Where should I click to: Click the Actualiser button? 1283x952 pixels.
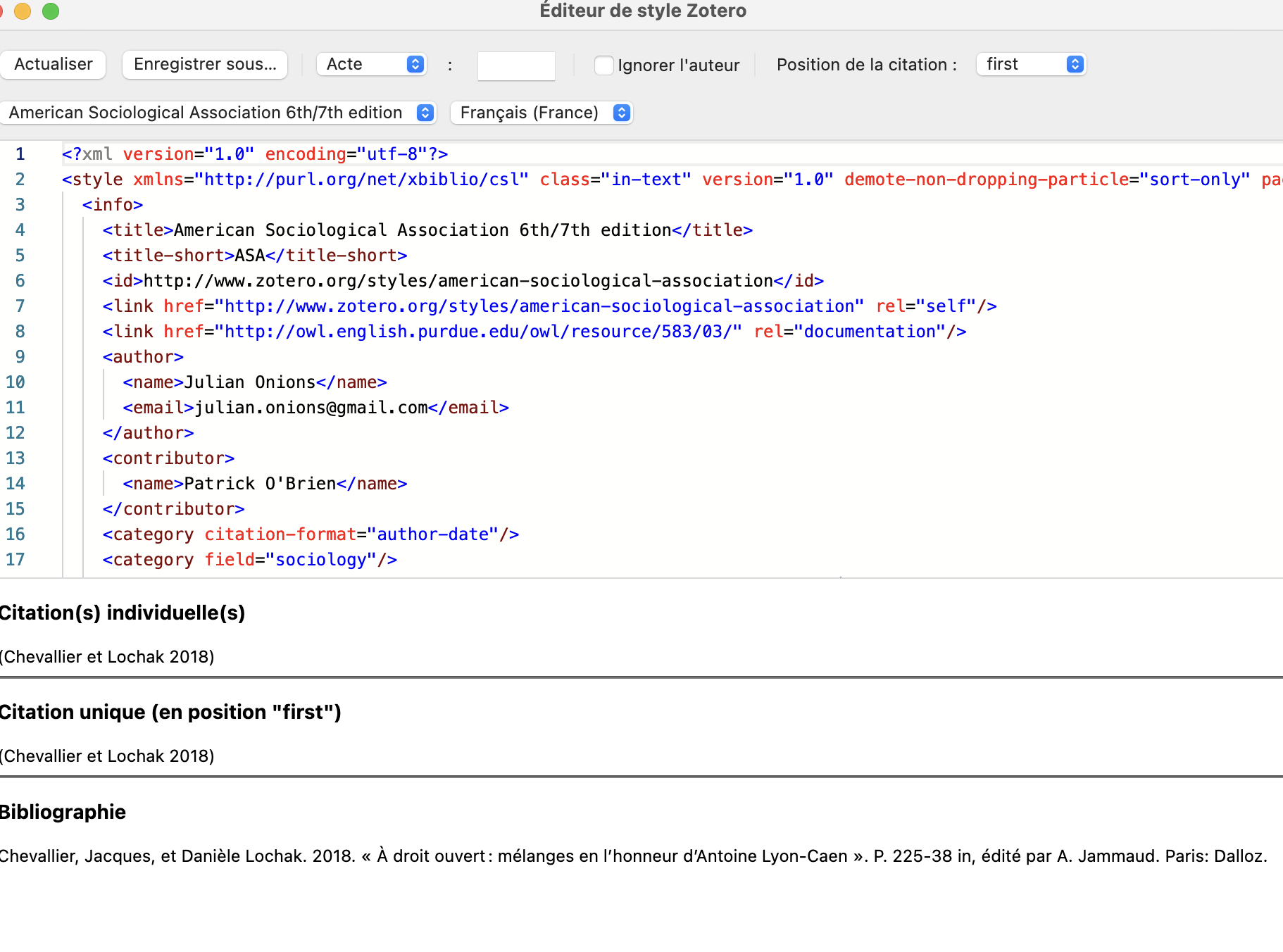[53, 64]
